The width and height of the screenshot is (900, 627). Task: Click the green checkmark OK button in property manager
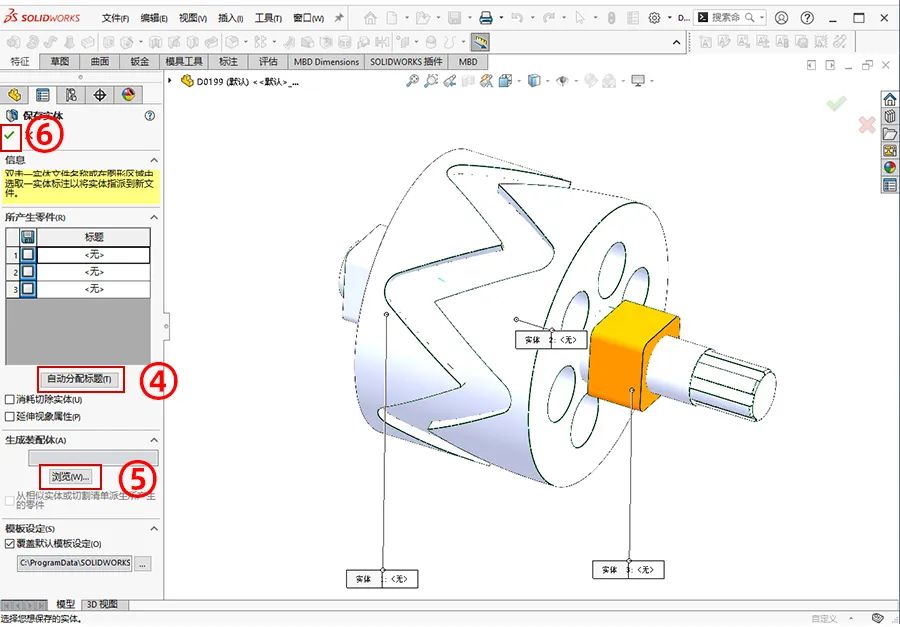(10, 135)
